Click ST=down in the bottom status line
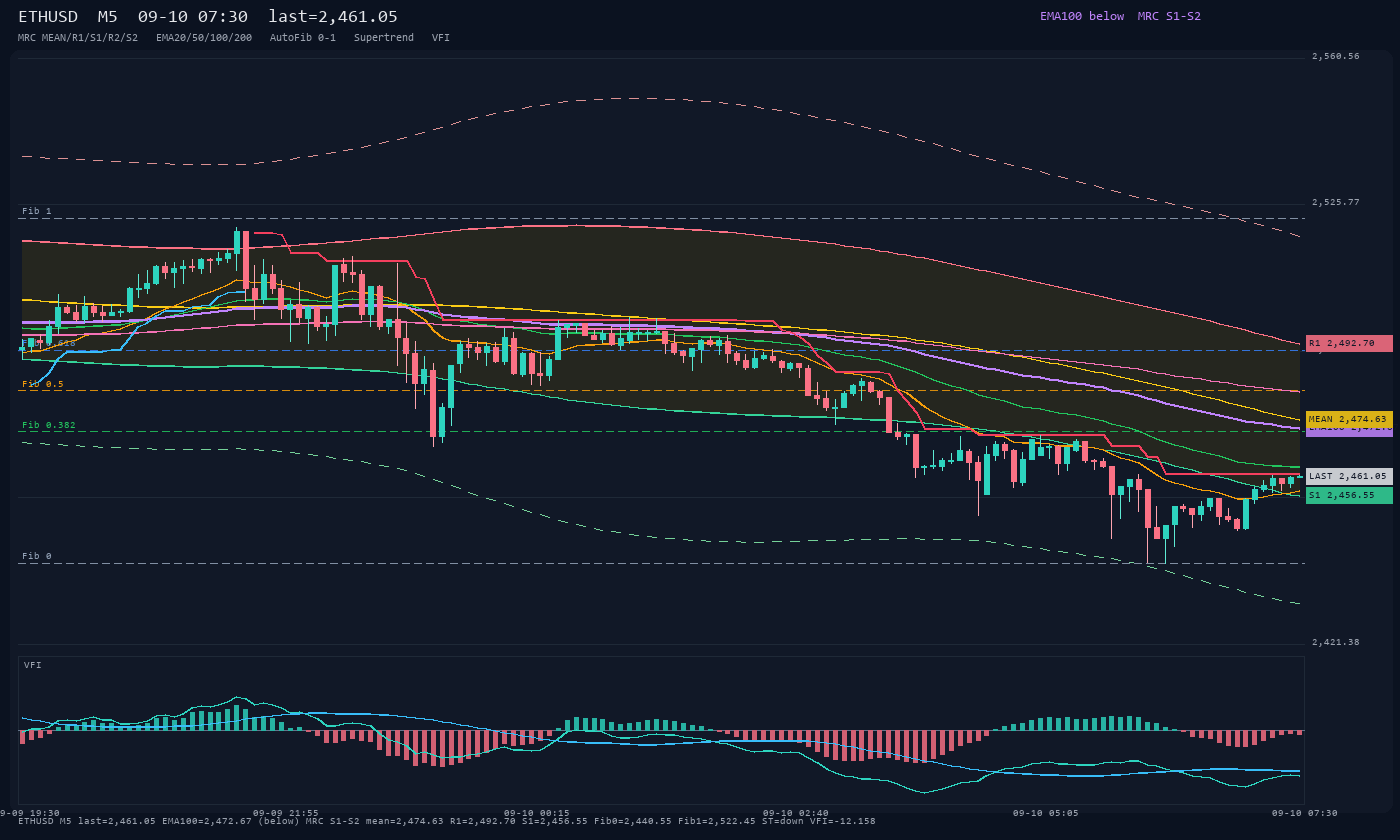1400x840 pixels. click(x=784, y=821)
